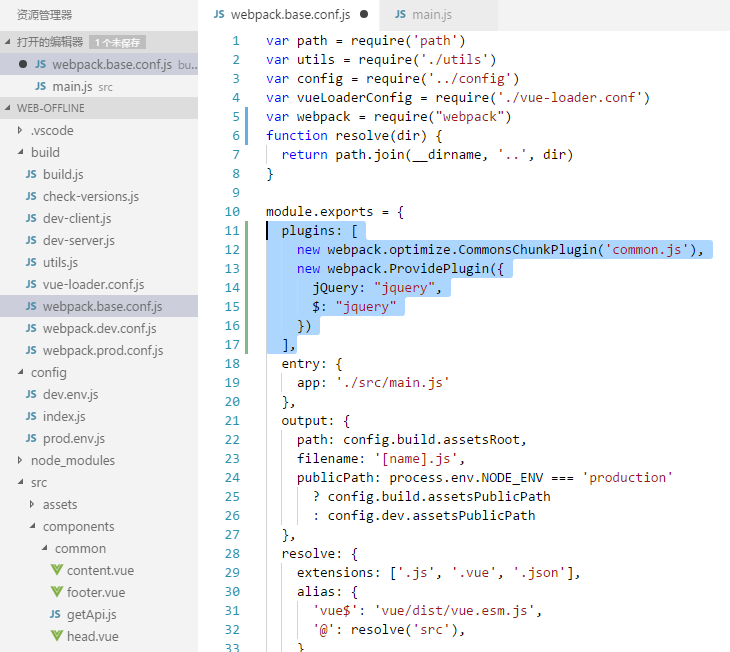Click the Vue icon of footer.vue
730x652 pixels.
tap(57, 592)
